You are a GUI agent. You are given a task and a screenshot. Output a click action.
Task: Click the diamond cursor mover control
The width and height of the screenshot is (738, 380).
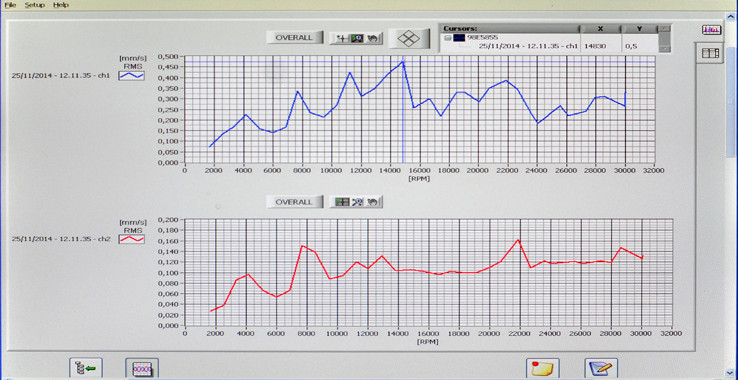point(409,38)
